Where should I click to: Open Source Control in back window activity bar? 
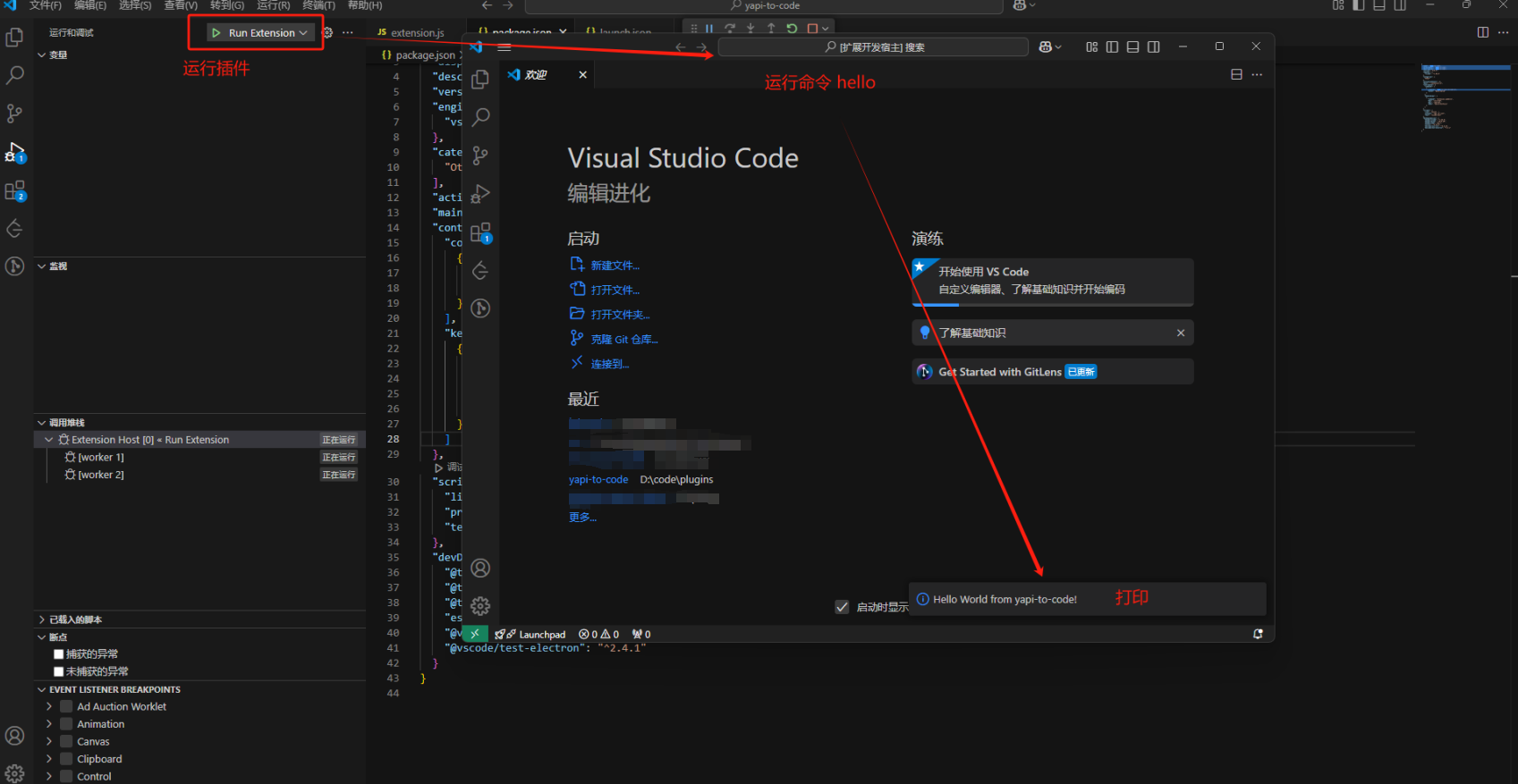coord(15,114)
